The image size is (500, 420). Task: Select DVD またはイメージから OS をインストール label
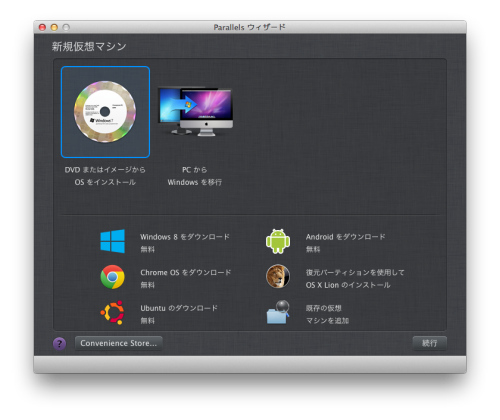coord(105,176)
